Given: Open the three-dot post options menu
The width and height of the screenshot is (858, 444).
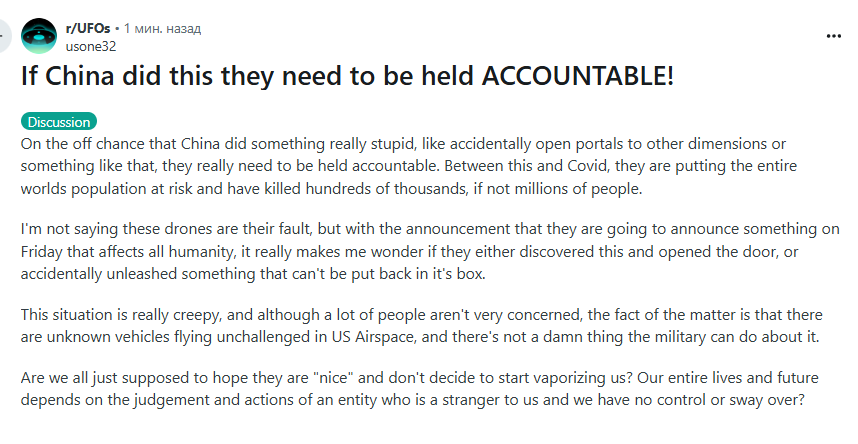Looking at the screenshot, I should 833,36.
